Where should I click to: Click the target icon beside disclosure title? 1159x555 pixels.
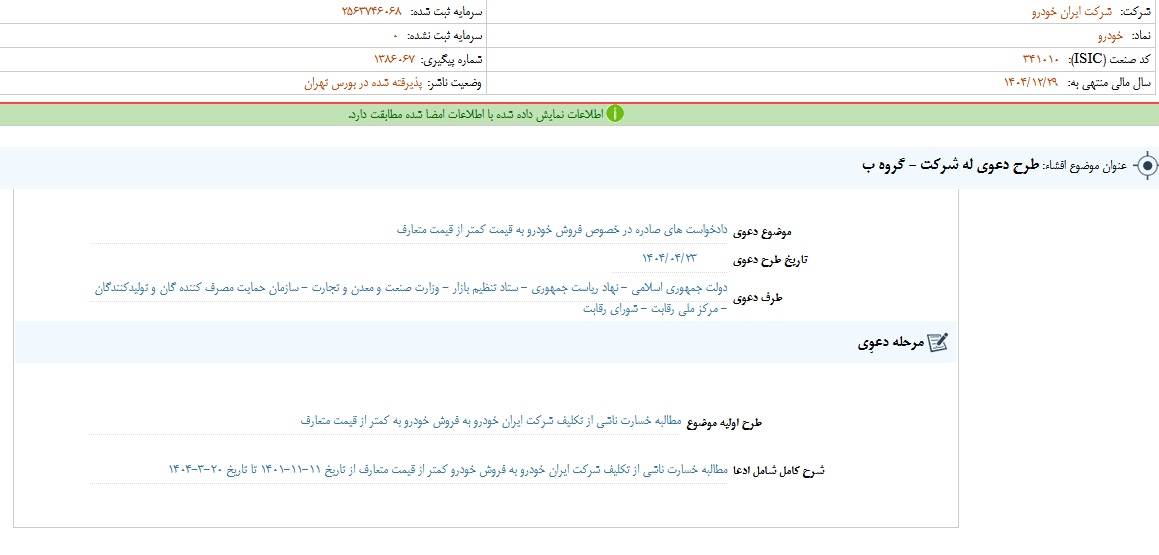(1146, 166)
